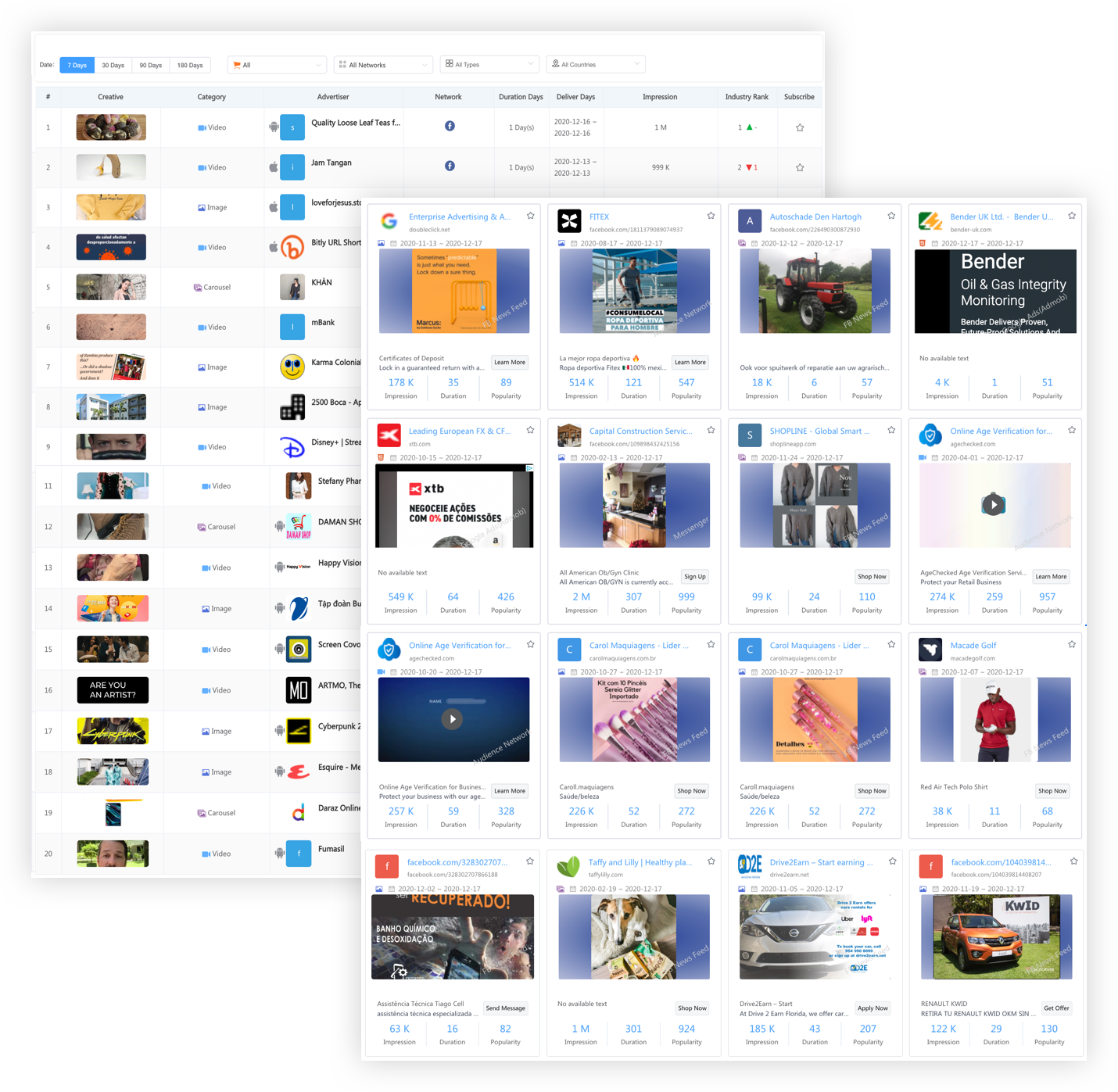Image resolution: width=1118 pixels, height=1092 pixels.
Task: Open the Macade Golf advertiser link
Action: 973,645
